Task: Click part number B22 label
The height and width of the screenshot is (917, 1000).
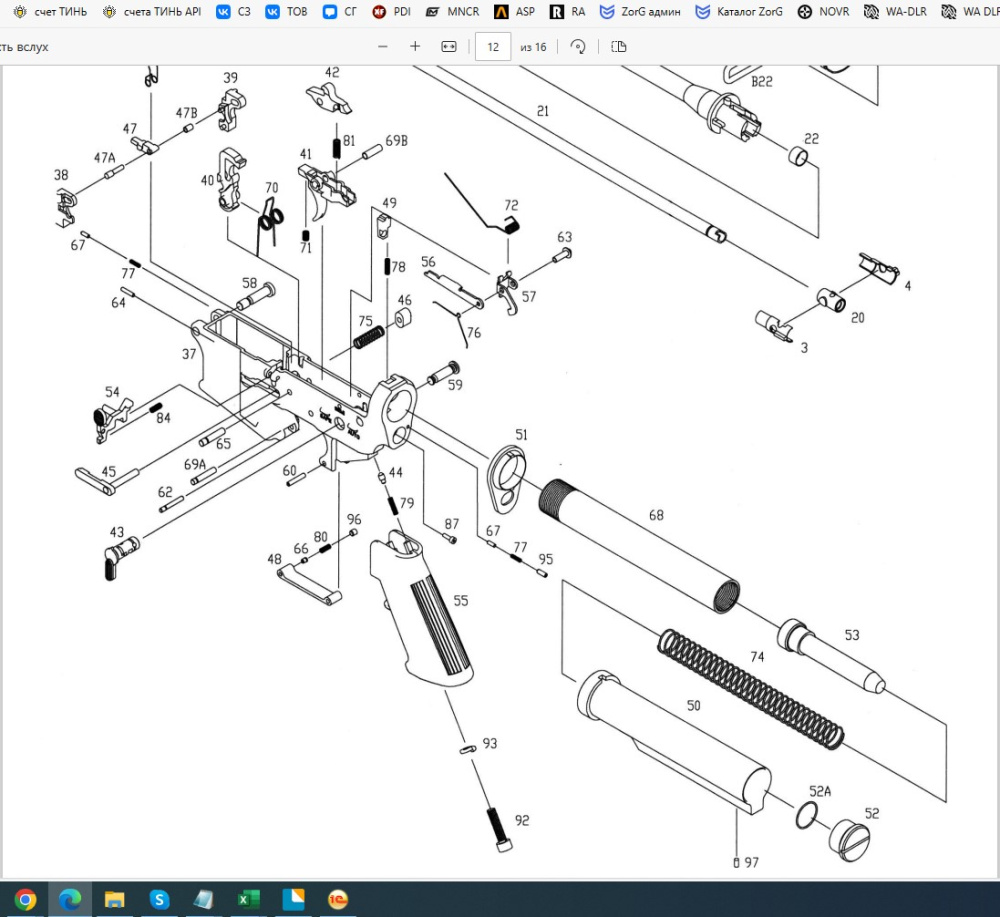Action: (x=761, y=82)
